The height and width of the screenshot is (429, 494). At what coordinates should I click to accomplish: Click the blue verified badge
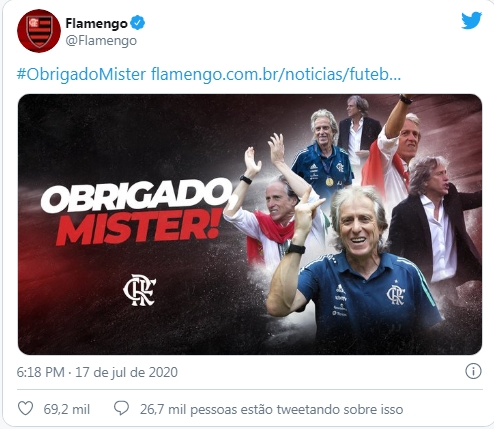coord(137,23)
